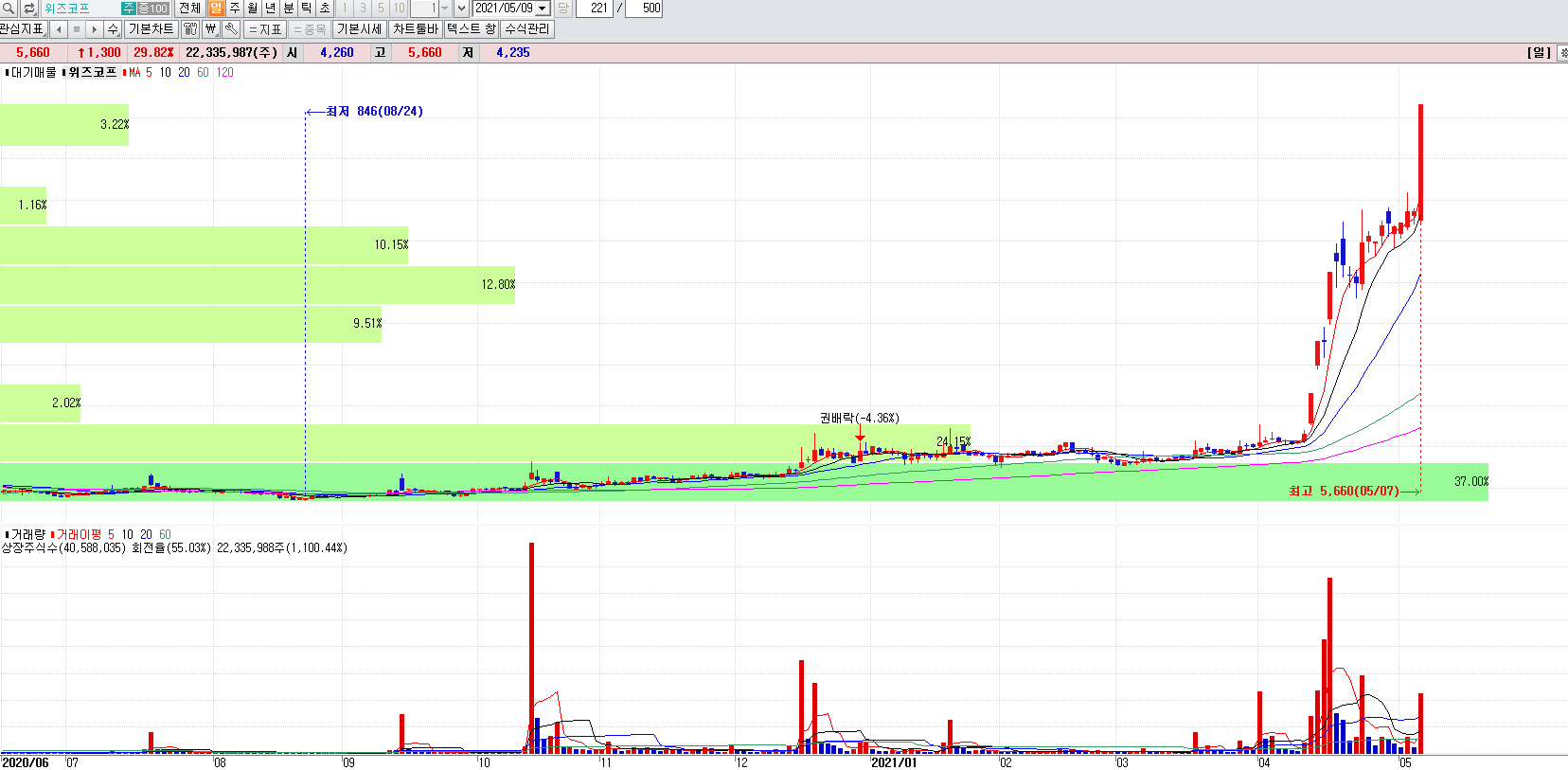Open the interval value dropdown arrow
The height and width of the screenshot is (770, 1568).
(x=445, y=9)
